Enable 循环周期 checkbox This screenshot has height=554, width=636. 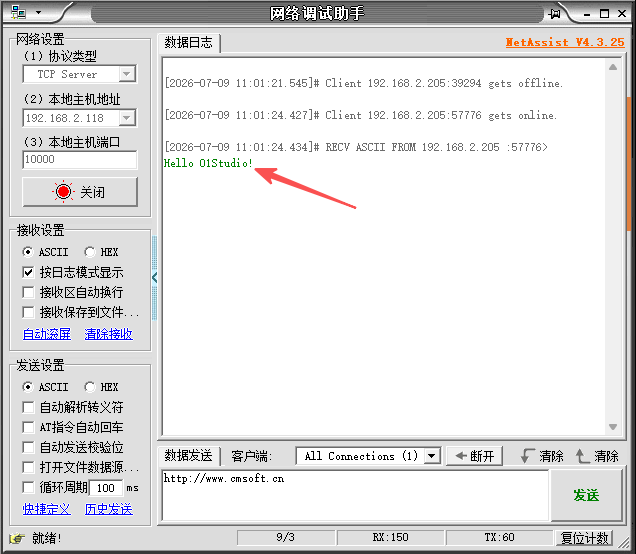point(28,487)
